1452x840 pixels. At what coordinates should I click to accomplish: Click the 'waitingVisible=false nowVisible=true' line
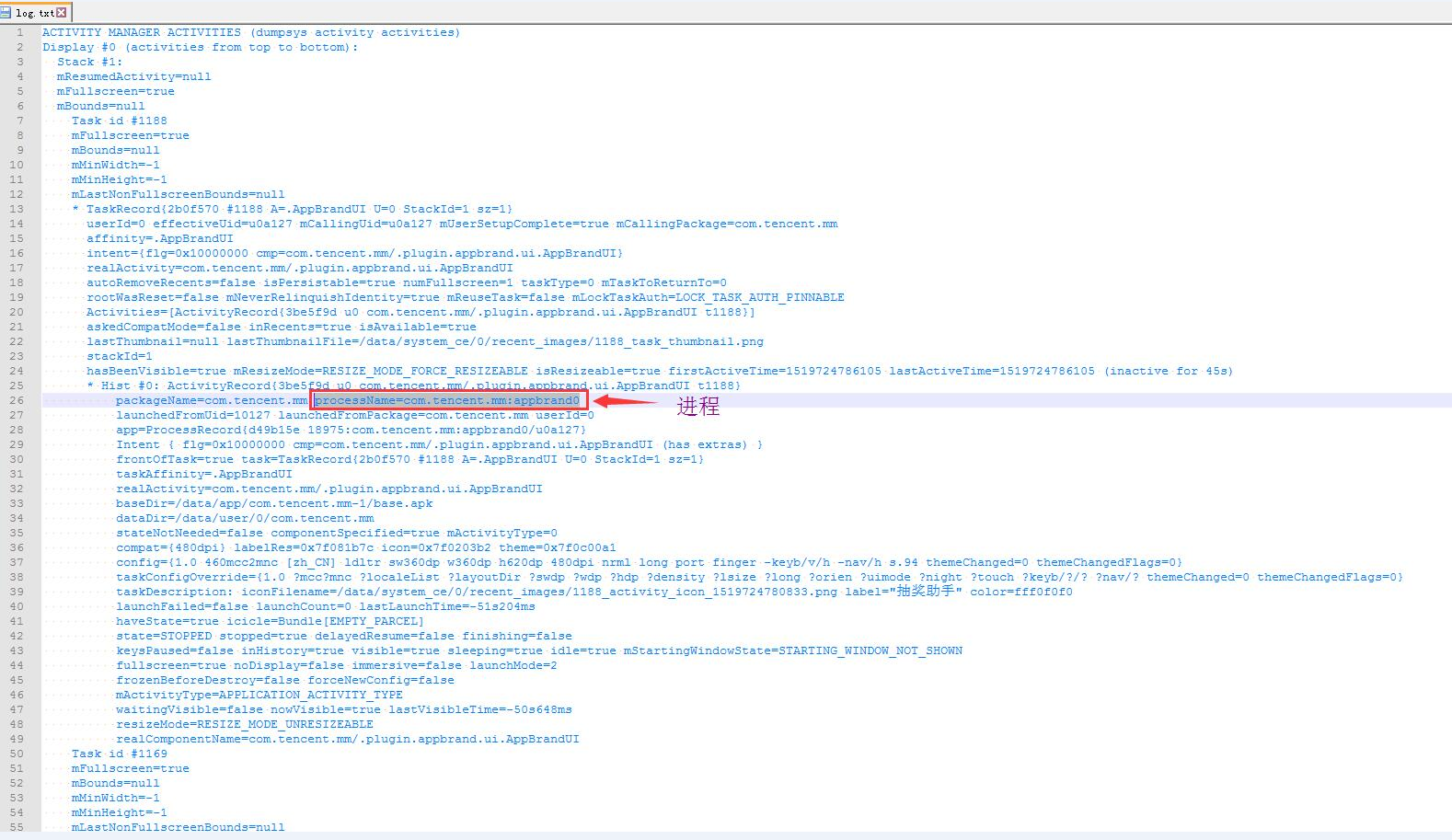coord(344,709)
